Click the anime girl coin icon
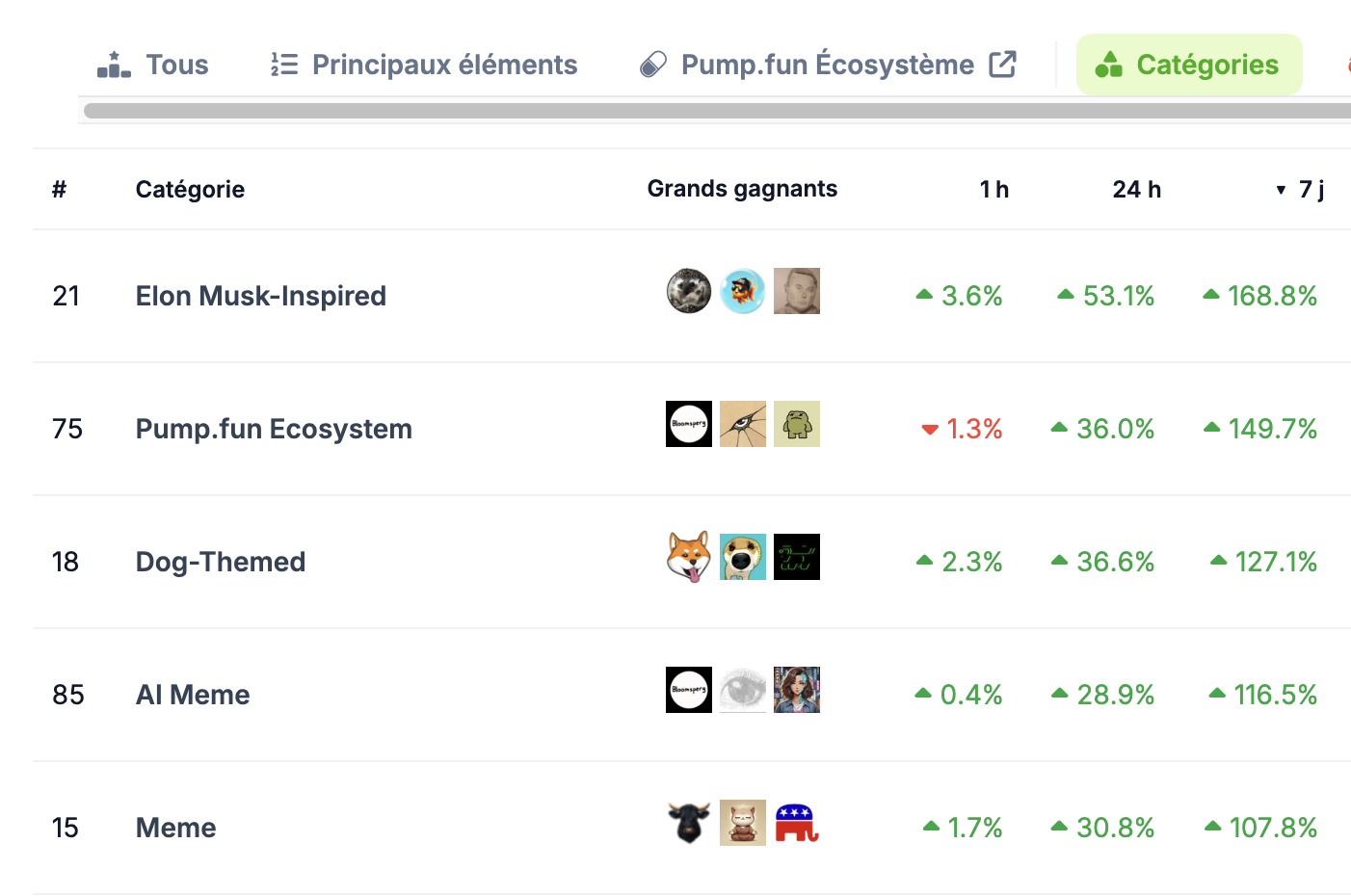Screen dimensions: 1351x896 (x=797, y=691)
